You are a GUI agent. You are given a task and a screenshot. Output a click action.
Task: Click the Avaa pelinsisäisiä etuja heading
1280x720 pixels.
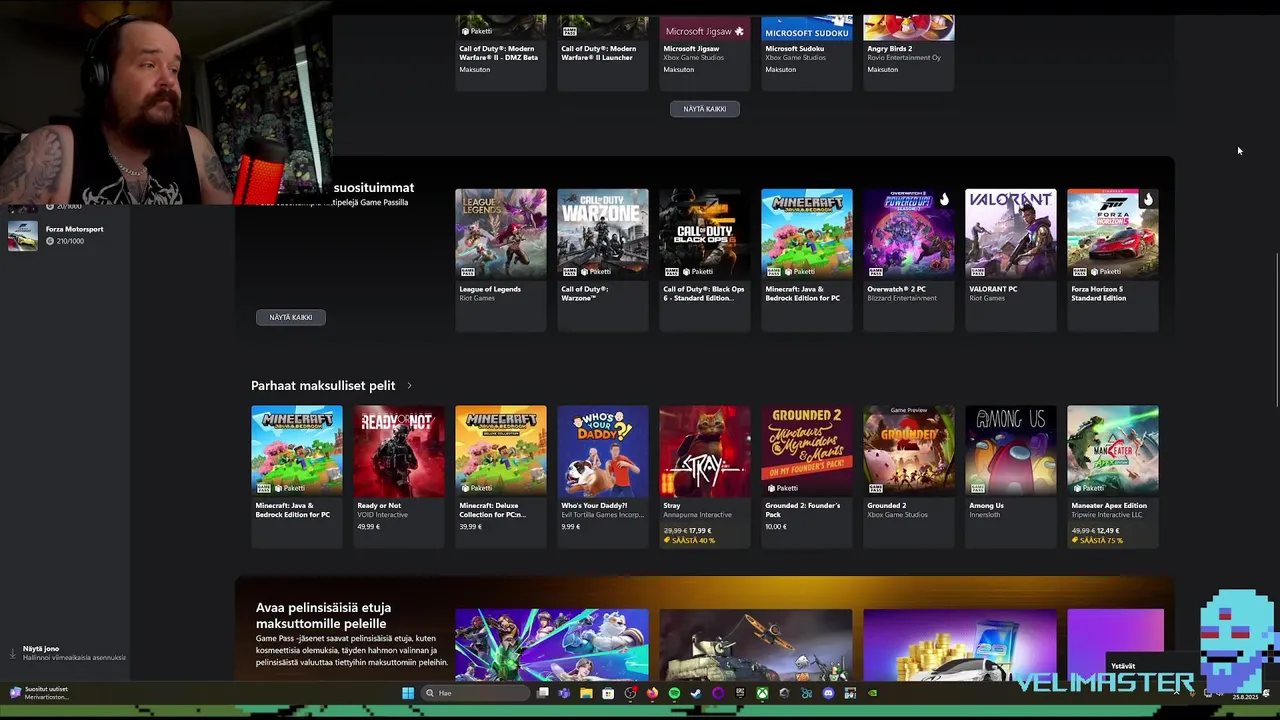323,615
